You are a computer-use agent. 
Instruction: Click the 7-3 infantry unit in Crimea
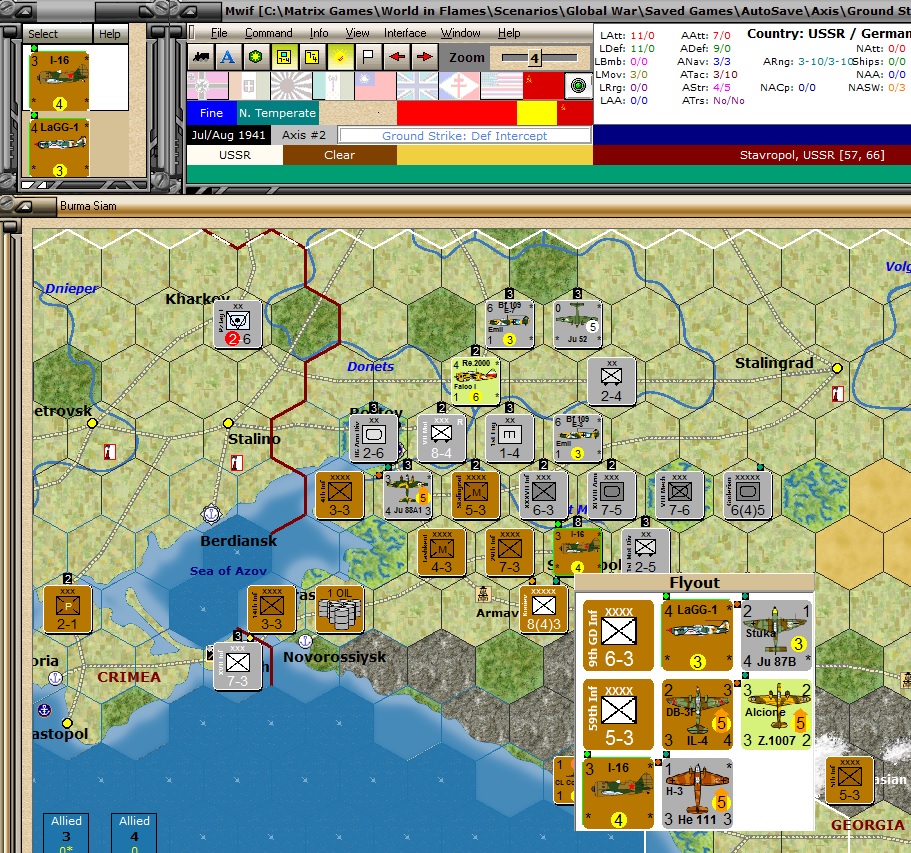(x=238, y=666)
